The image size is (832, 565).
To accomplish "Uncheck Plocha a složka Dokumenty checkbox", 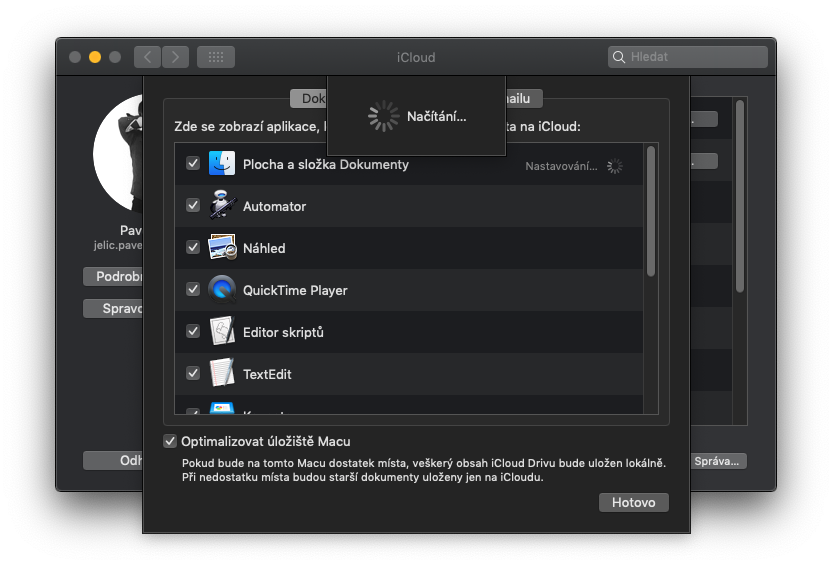I will (x=193, y=163).
